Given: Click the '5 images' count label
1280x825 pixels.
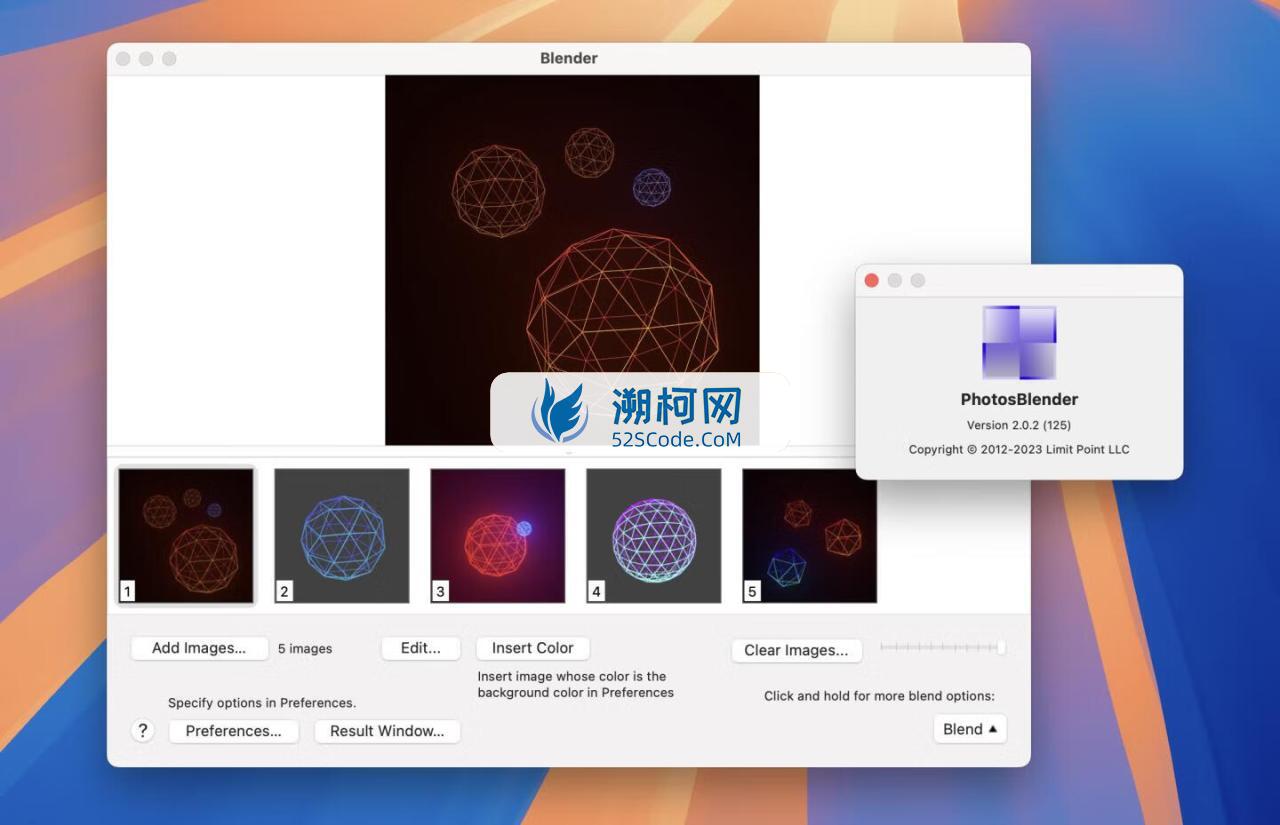Looking at the screenshot, I should [305, 649].
